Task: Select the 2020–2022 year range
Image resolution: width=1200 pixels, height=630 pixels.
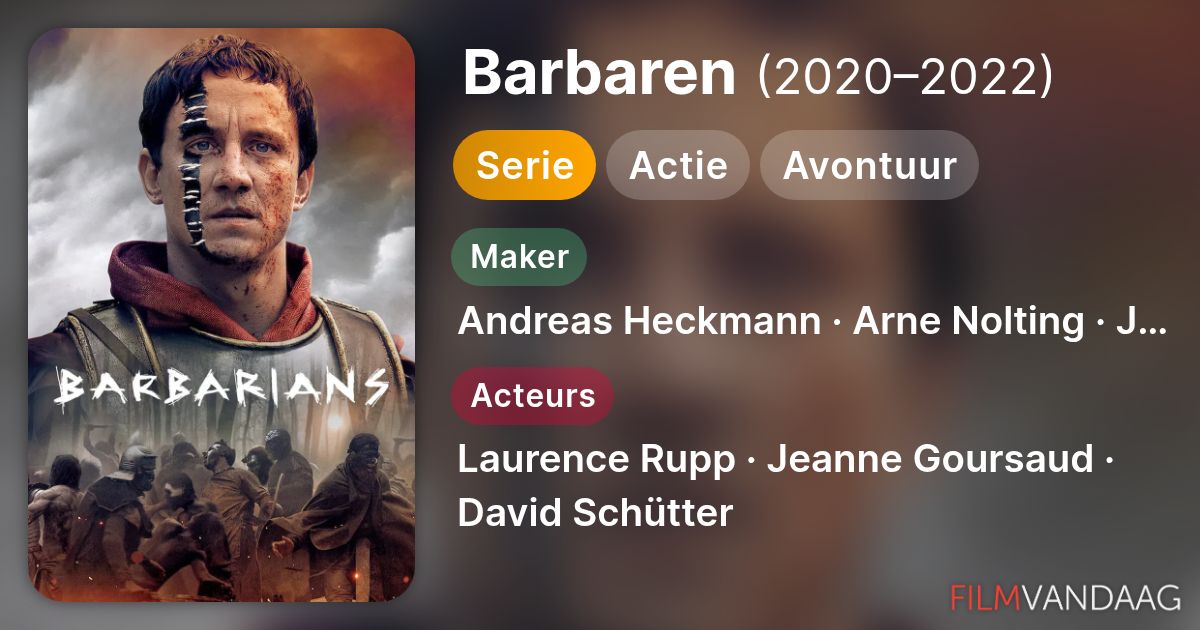Action: (x=906, y=75)
